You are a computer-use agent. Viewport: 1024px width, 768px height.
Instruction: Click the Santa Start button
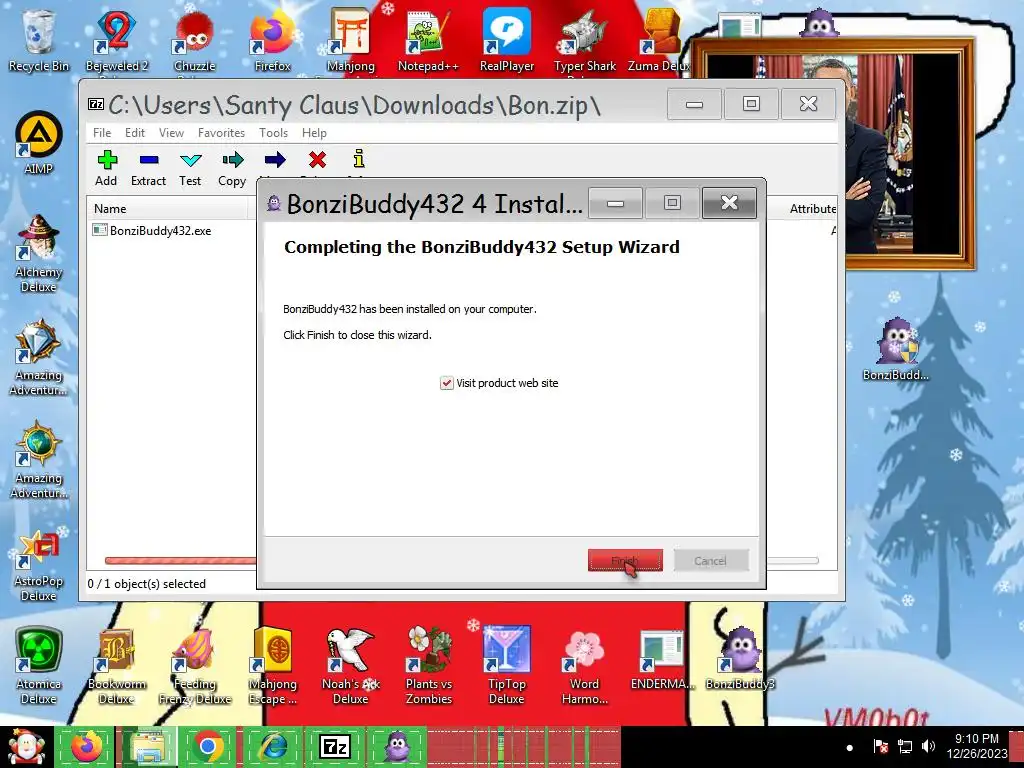coord(26,747)
